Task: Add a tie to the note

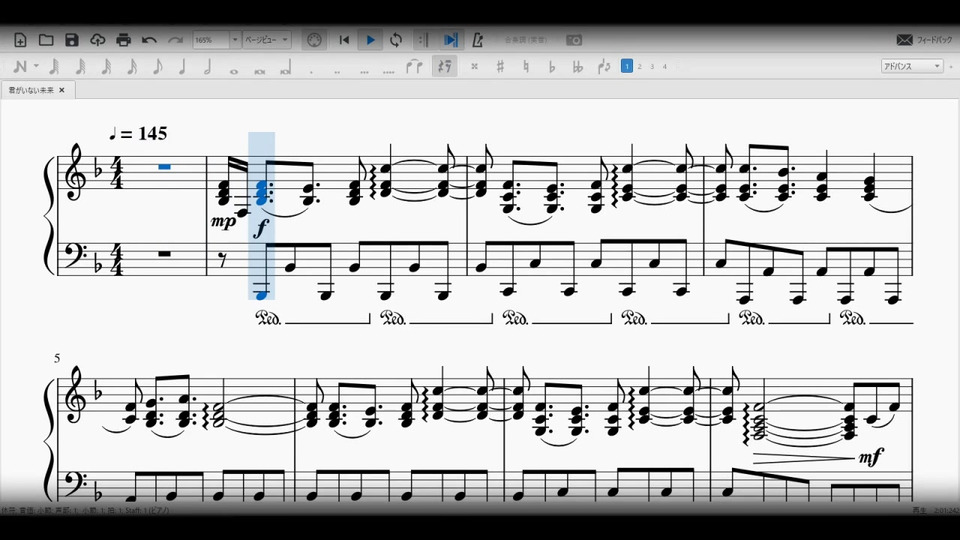Action: 414,67
